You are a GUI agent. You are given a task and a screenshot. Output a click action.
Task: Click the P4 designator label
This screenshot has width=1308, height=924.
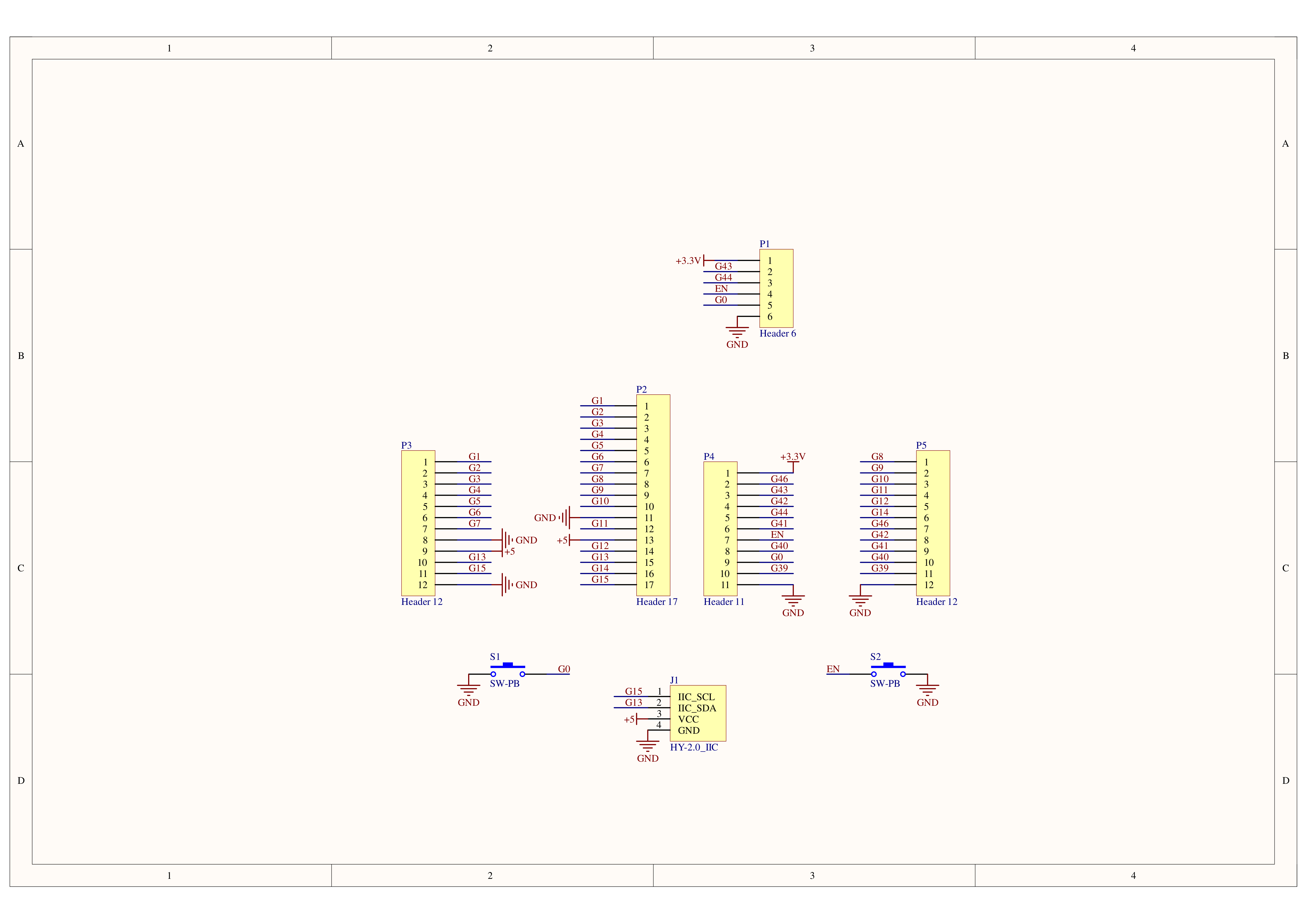[709, 456]
